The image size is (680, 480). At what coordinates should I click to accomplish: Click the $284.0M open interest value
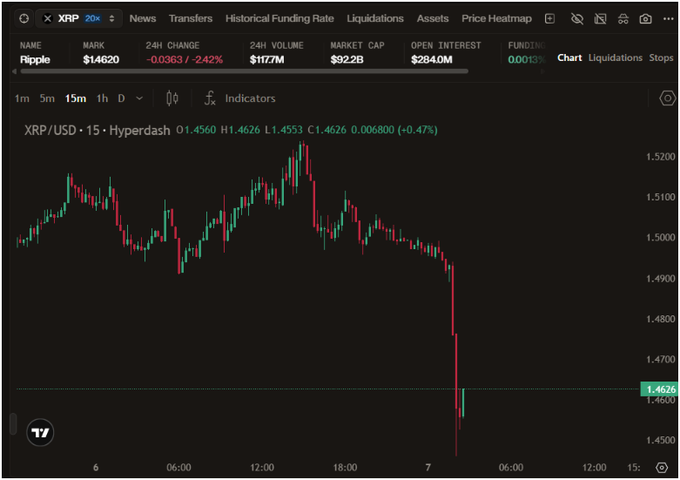(x=432, y=59)
